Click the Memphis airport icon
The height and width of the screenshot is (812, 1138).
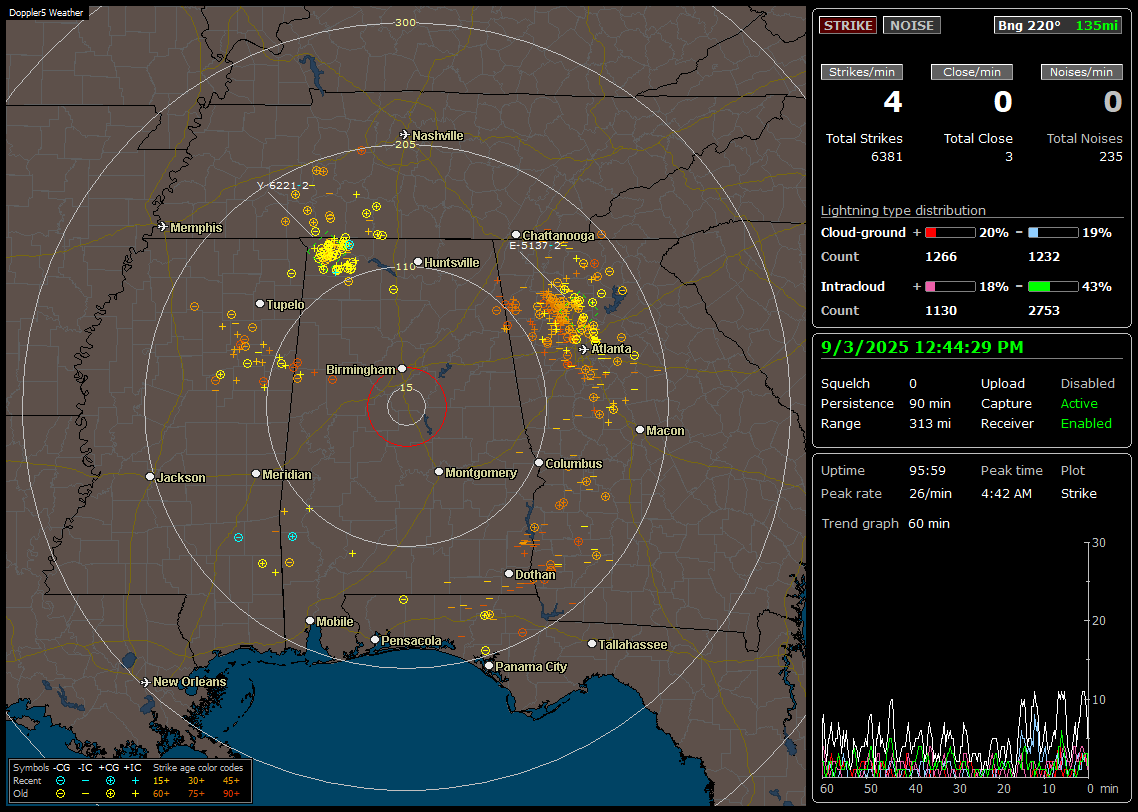point(163,227)
